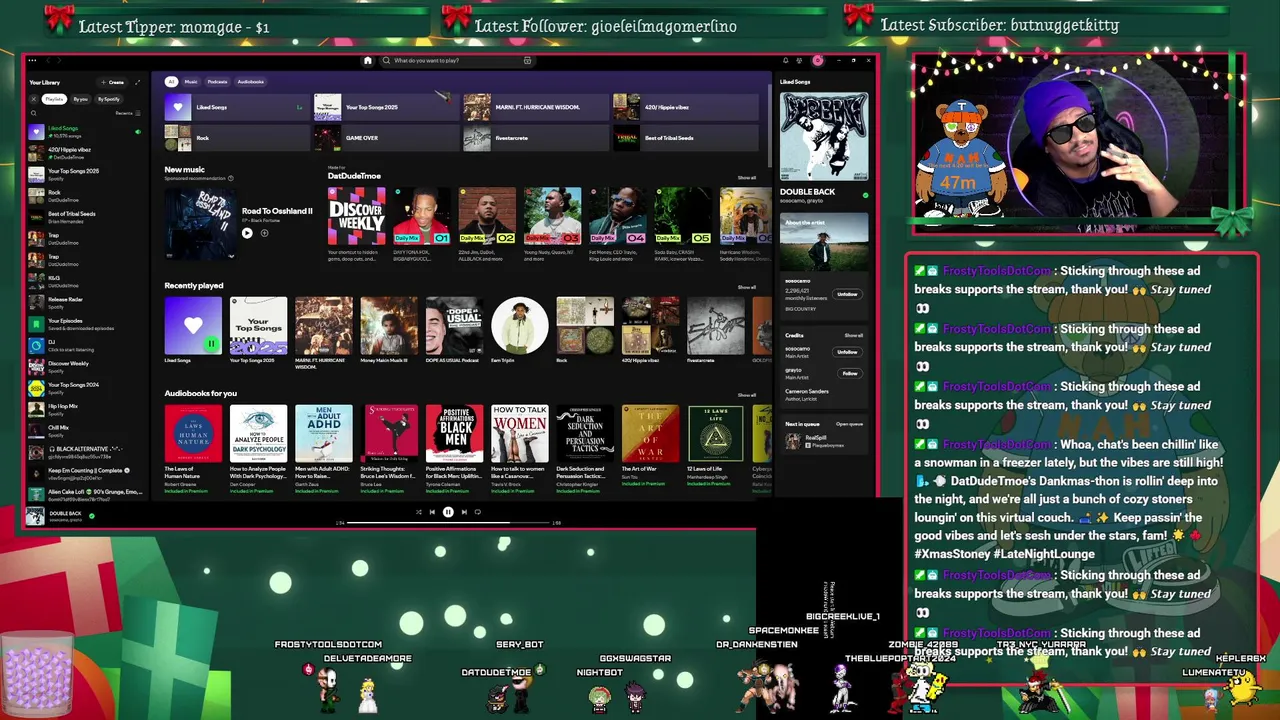Unfollow sosocamo in Credits section
The height and width of the screenshot is (720, 1280).
point(847,352)
